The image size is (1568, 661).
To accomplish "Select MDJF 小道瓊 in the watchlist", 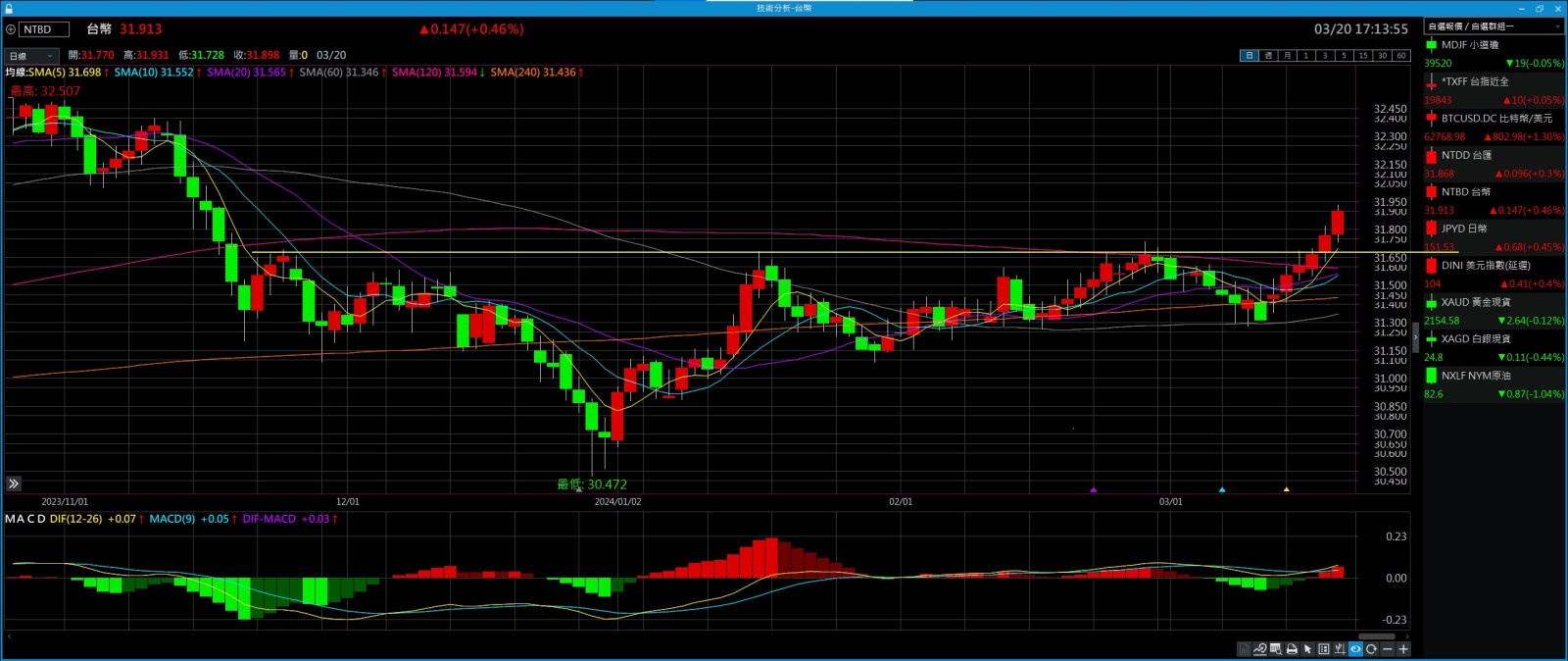I will pos(1494,54).
